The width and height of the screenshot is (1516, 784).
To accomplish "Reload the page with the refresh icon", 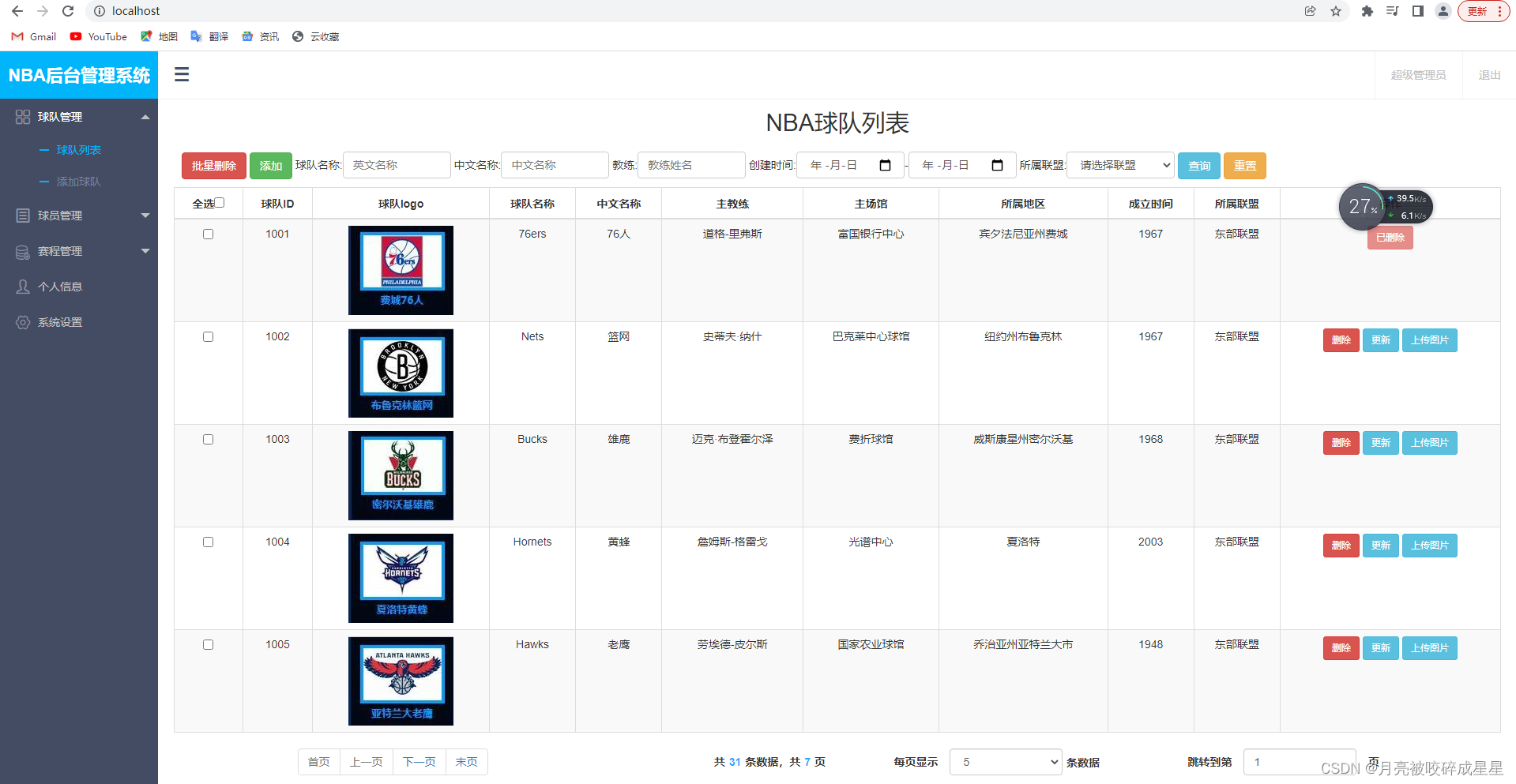I will pos(68,11).
